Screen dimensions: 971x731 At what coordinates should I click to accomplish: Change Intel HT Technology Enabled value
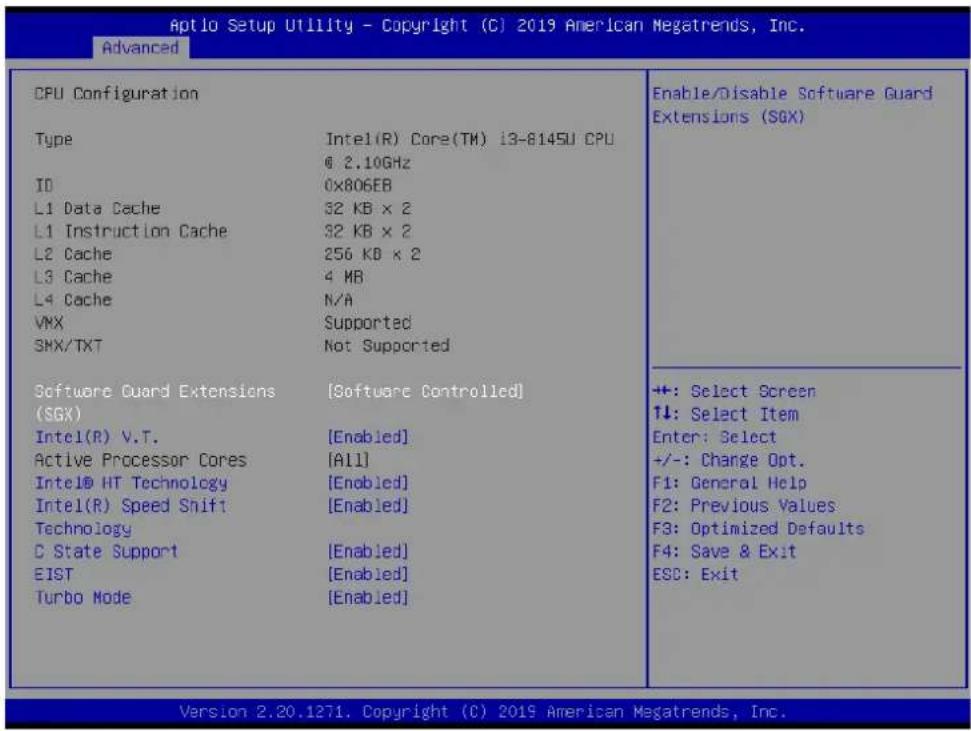click(x=368, y=483)
